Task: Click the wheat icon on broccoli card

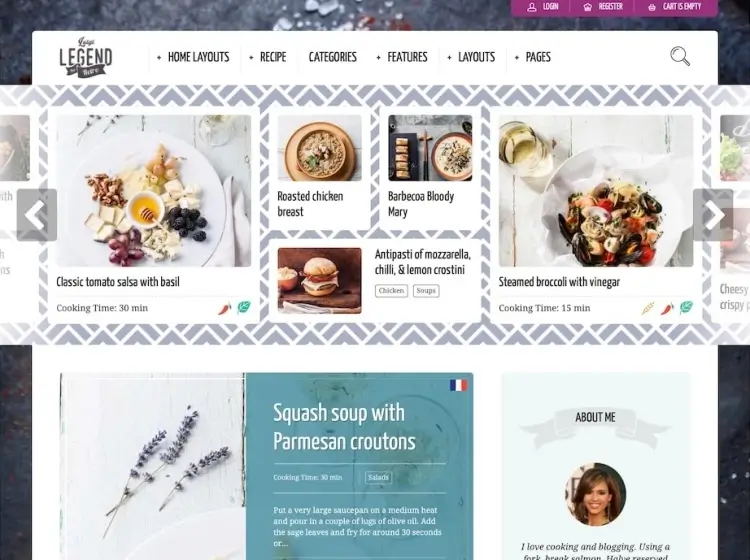Action: click(648, 308)
